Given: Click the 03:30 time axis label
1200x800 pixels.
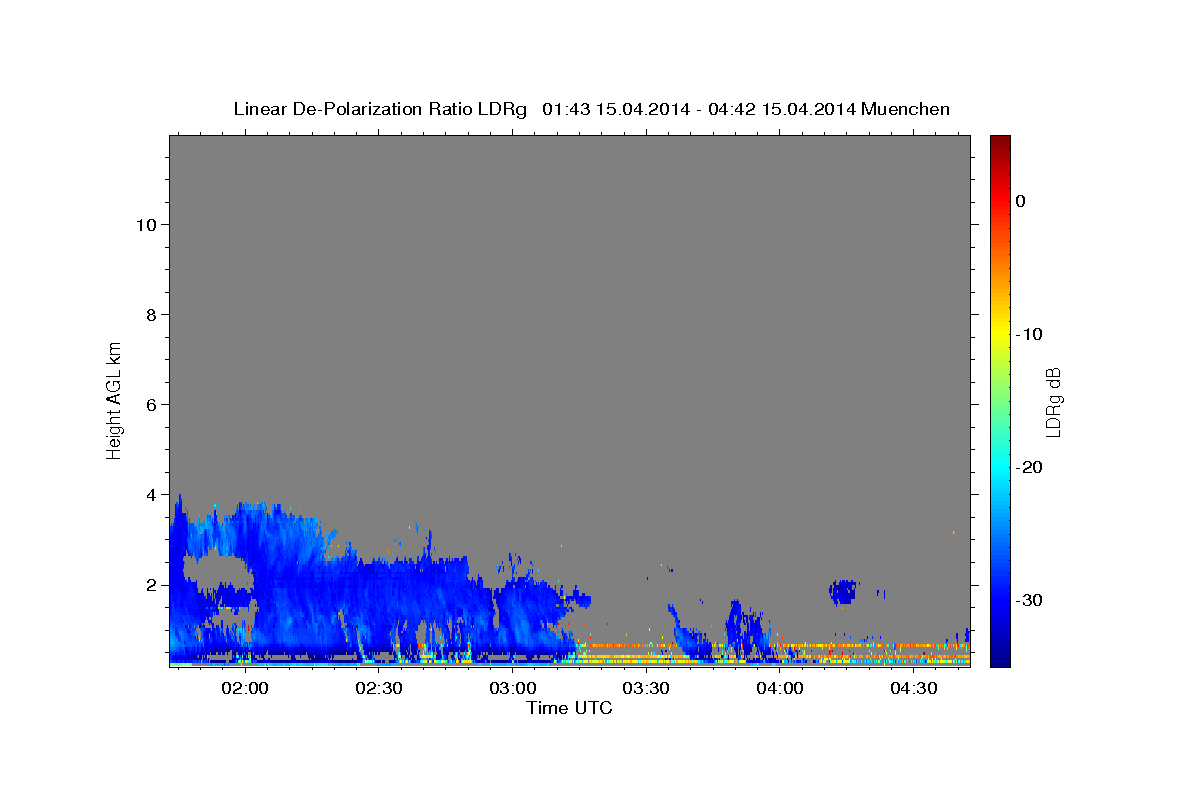Looking at the screenshot, I should (x=646, y=688).
